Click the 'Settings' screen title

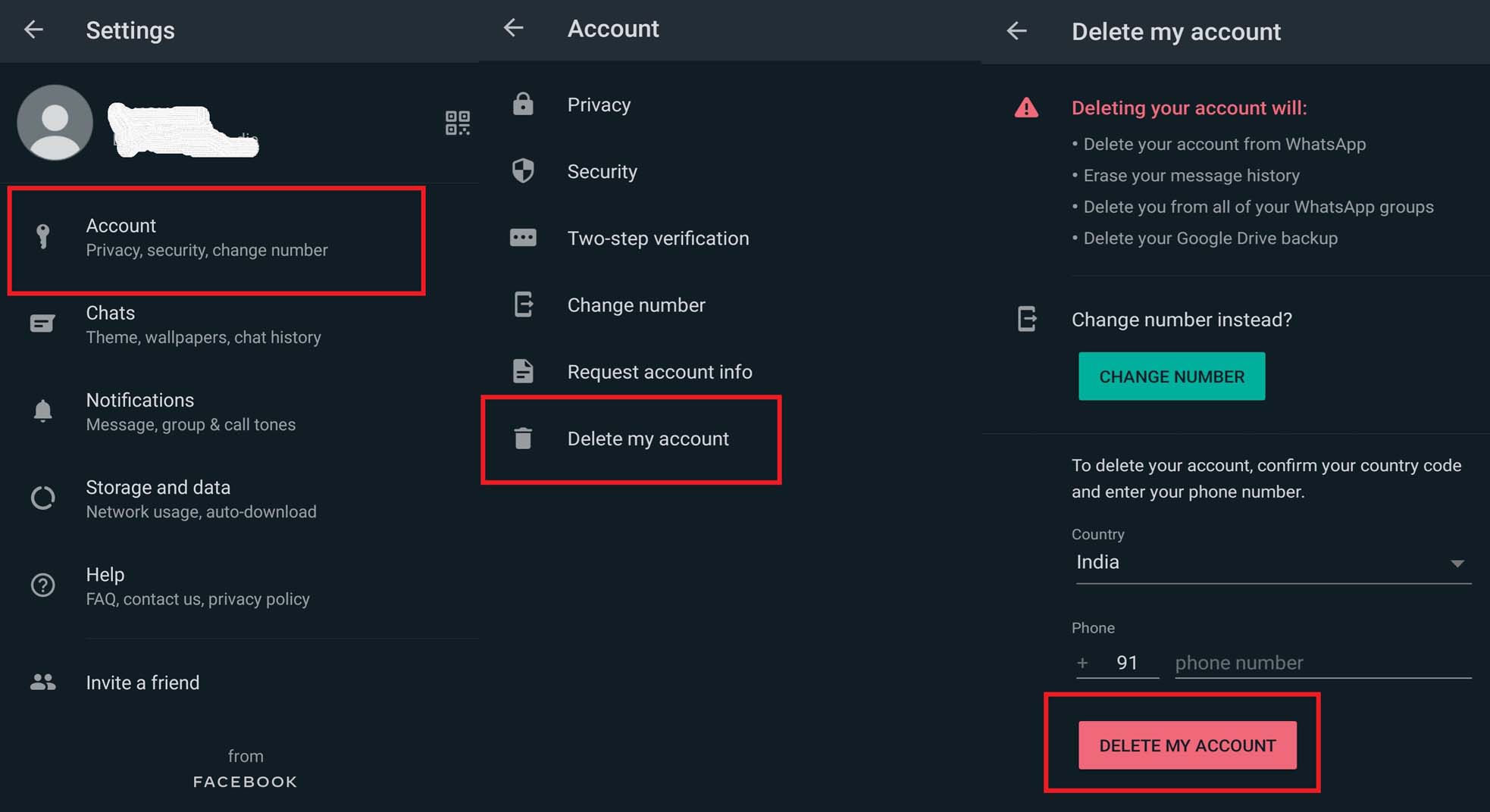point(130,30)
